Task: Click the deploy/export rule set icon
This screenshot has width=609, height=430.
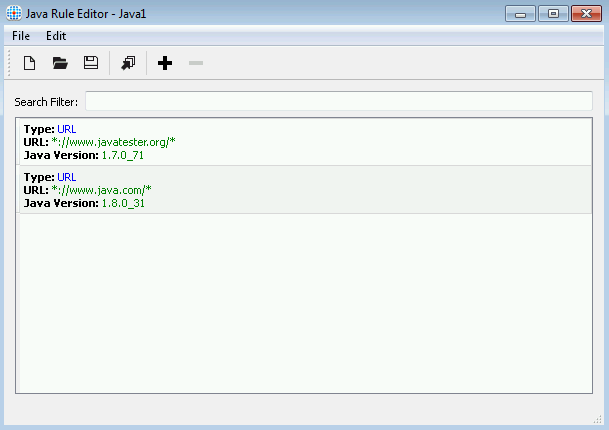Action: [x=128, y=63]
